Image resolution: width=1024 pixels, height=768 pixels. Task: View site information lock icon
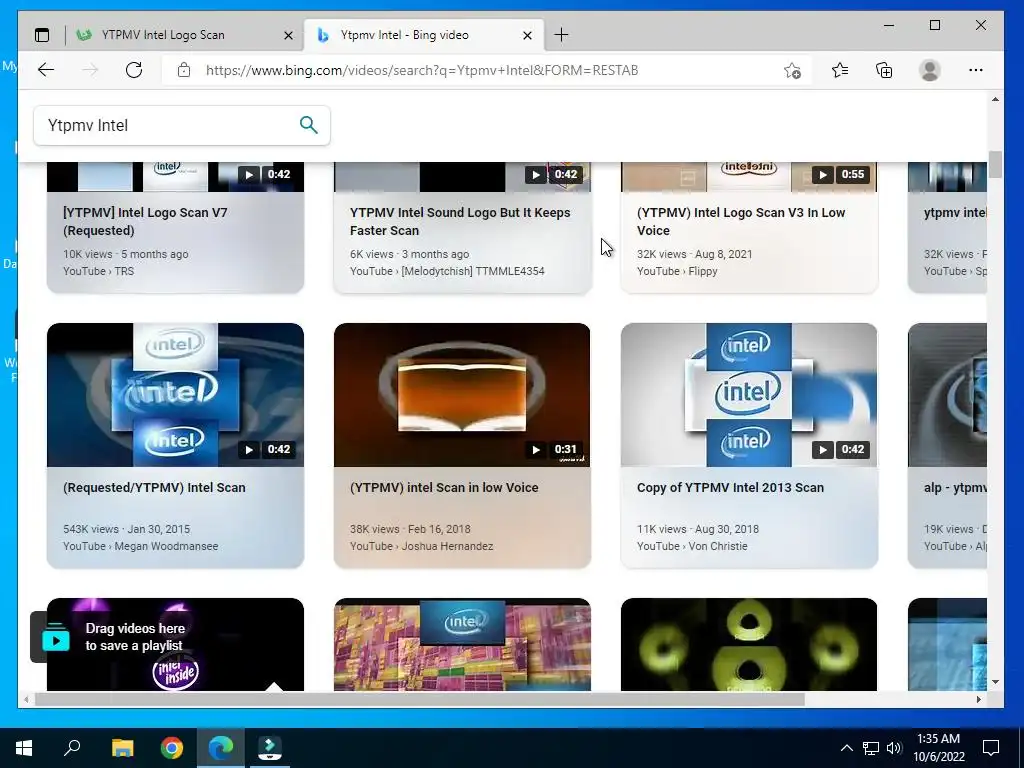(184, 70)
